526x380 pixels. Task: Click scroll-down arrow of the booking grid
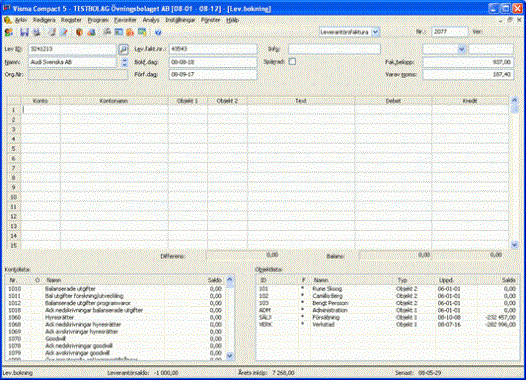click(x=515, y=245)
